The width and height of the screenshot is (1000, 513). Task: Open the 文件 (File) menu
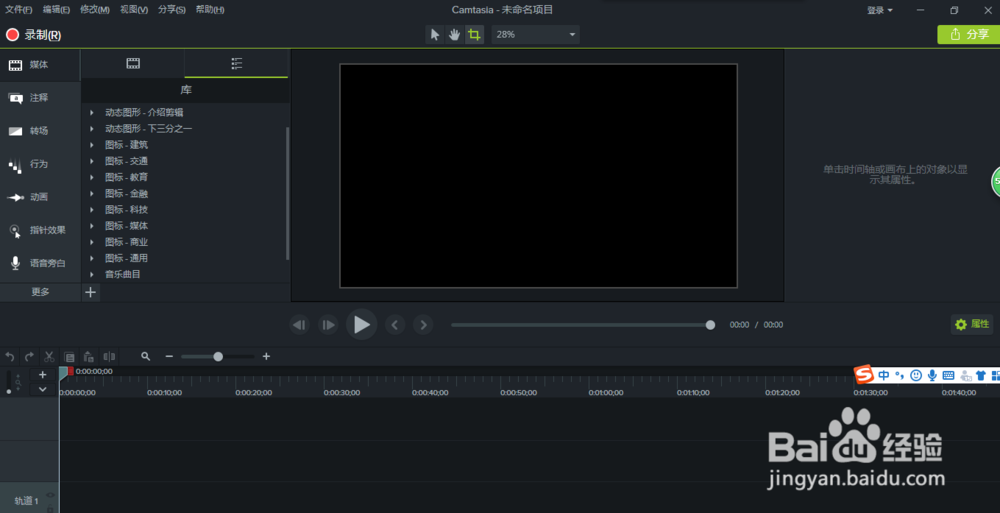point(18,10)
